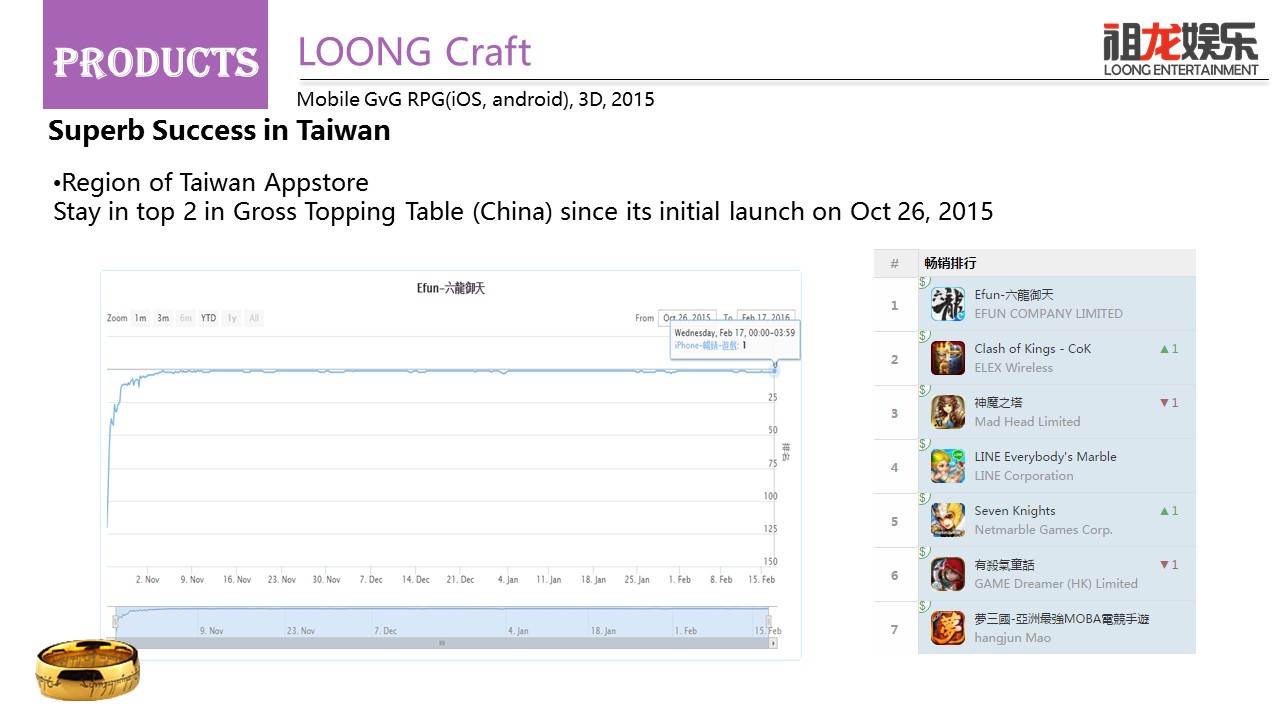Image resolution: width=1280 pixels, height=720 pixels.
Task: Set chart zoom to 6m
Action: [x=185, y=318]
